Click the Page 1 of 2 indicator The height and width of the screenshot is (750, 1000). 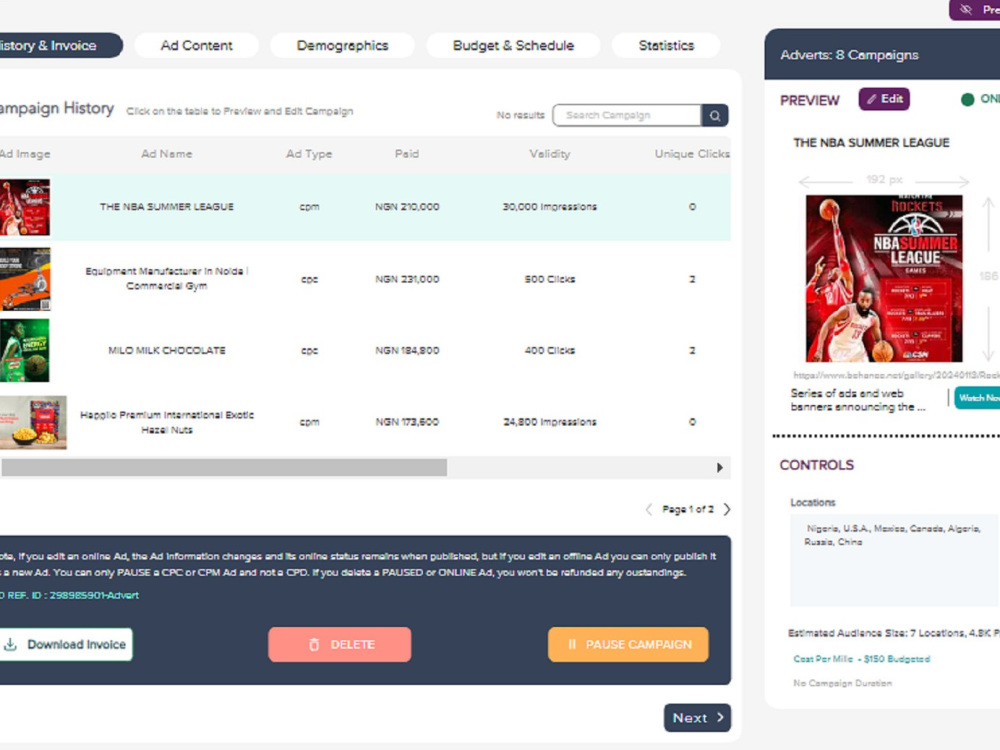click(688, 510)
